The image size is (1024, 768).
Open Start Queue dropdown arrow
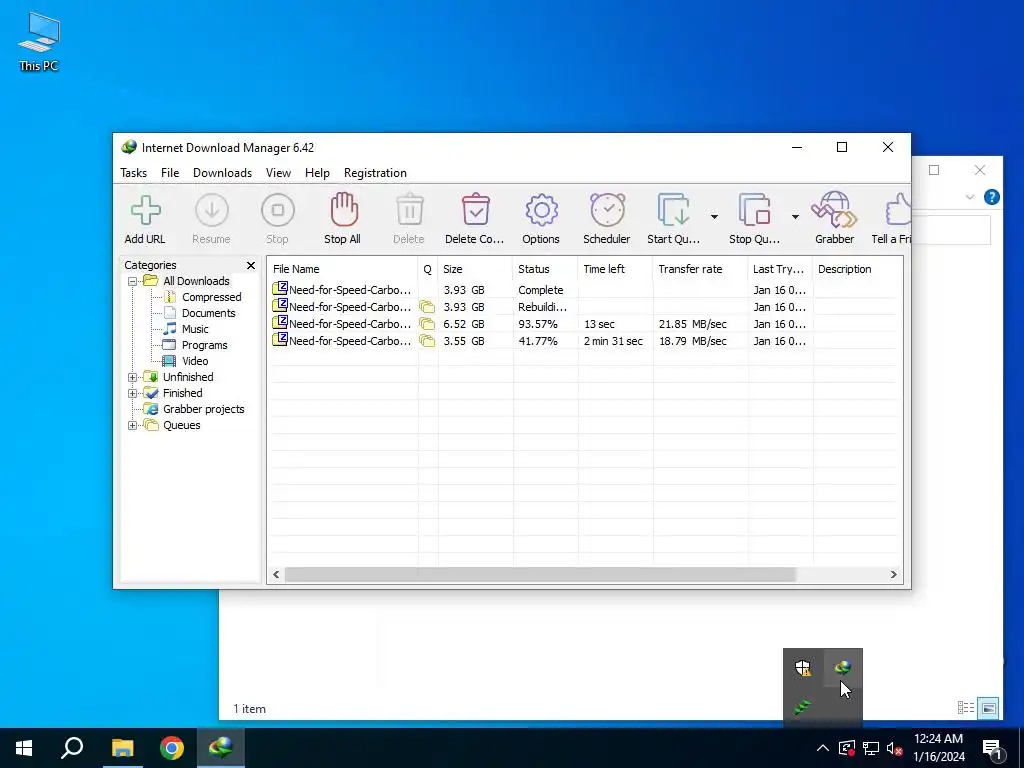click(714, 216)
